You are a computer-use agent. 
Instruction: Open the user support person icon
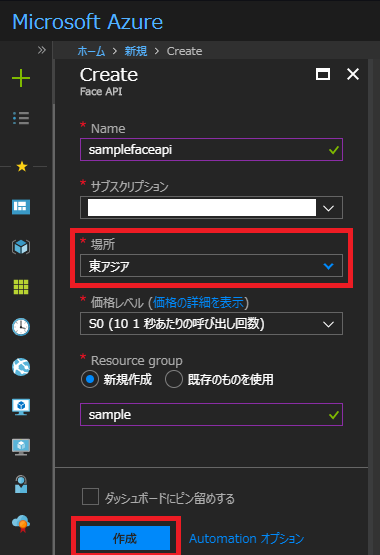pyautogui.click(x=21, y=484)
